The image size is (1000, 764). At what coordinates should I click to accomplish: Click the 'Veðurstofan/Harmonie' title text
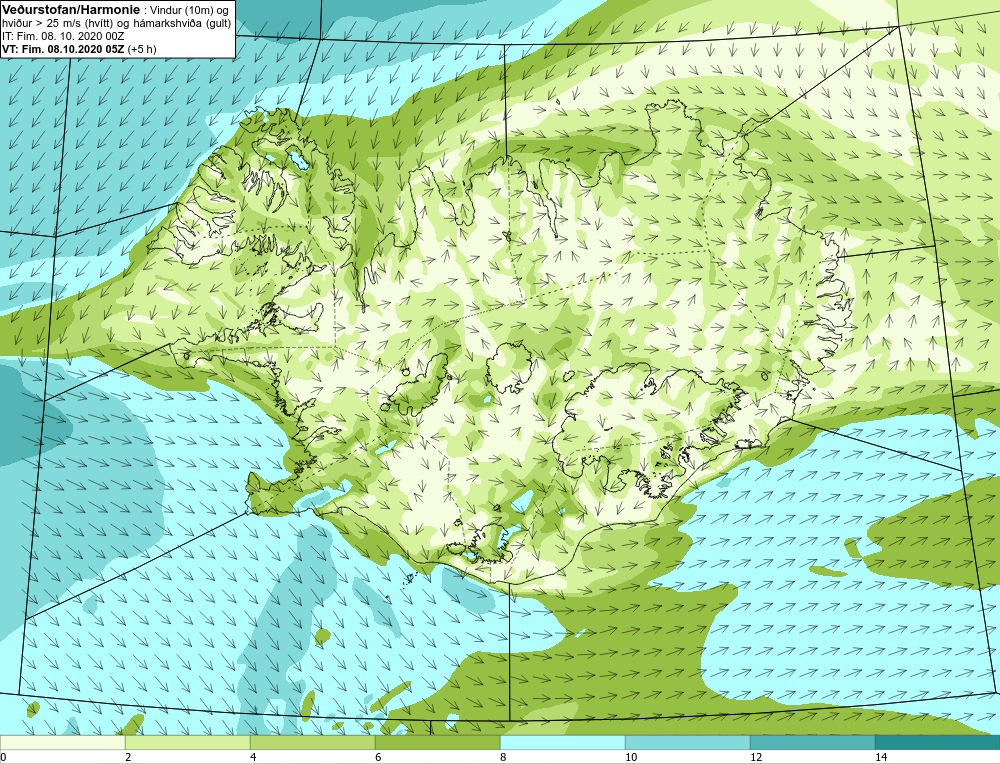[70, 10]
